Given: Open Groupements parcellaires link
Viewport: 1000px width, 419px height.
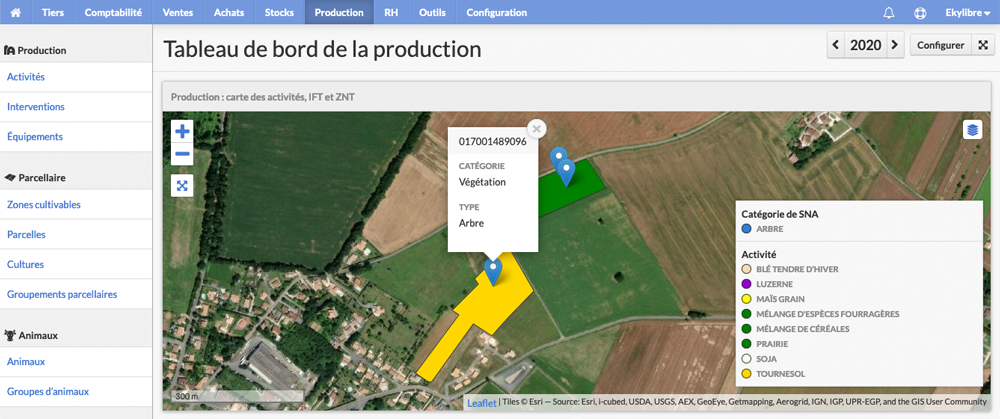Looking at the screenshot, I should tap(62, 294).
